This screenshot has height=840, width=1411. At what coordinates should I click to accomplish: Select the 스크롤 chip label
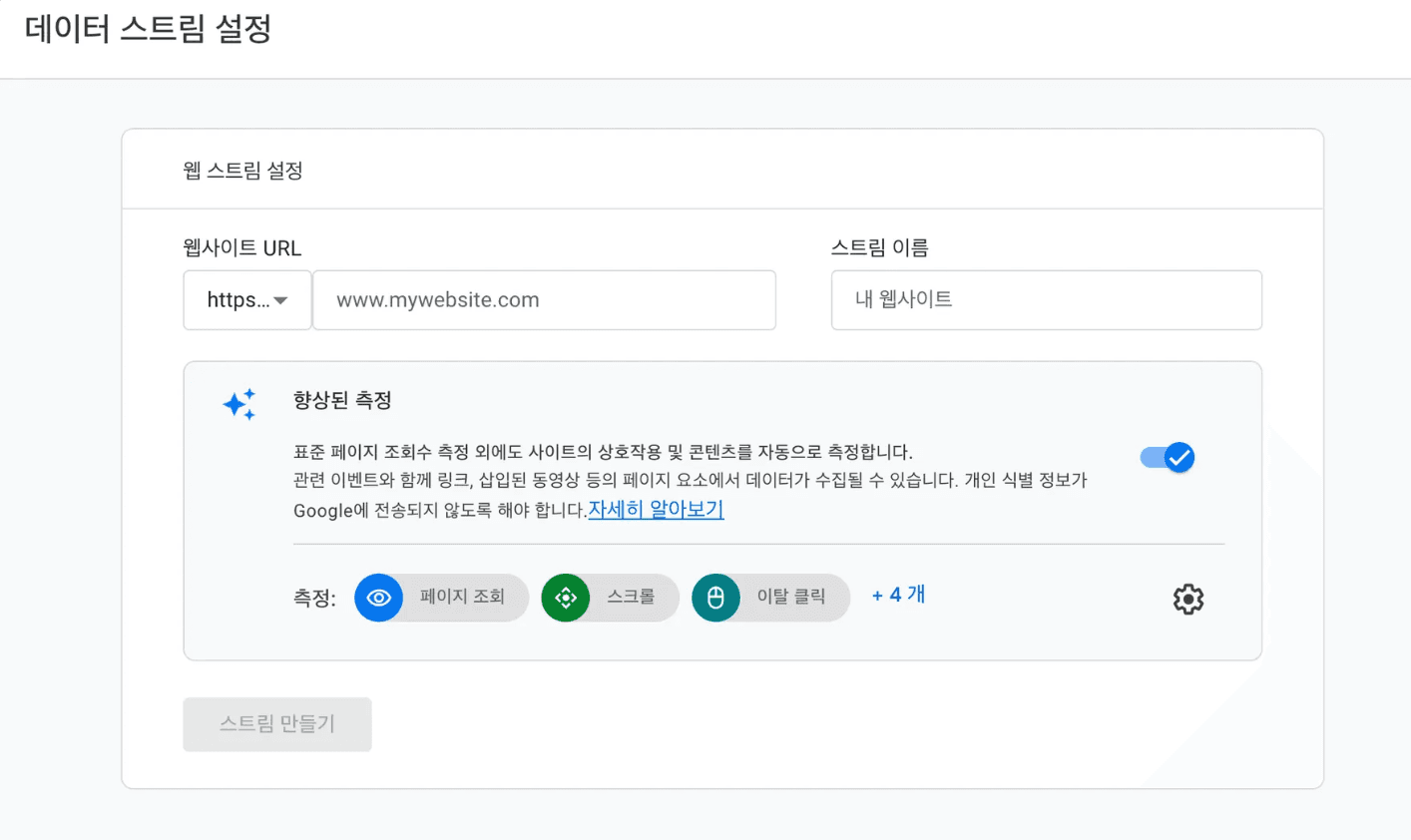[x=631, y=597]
